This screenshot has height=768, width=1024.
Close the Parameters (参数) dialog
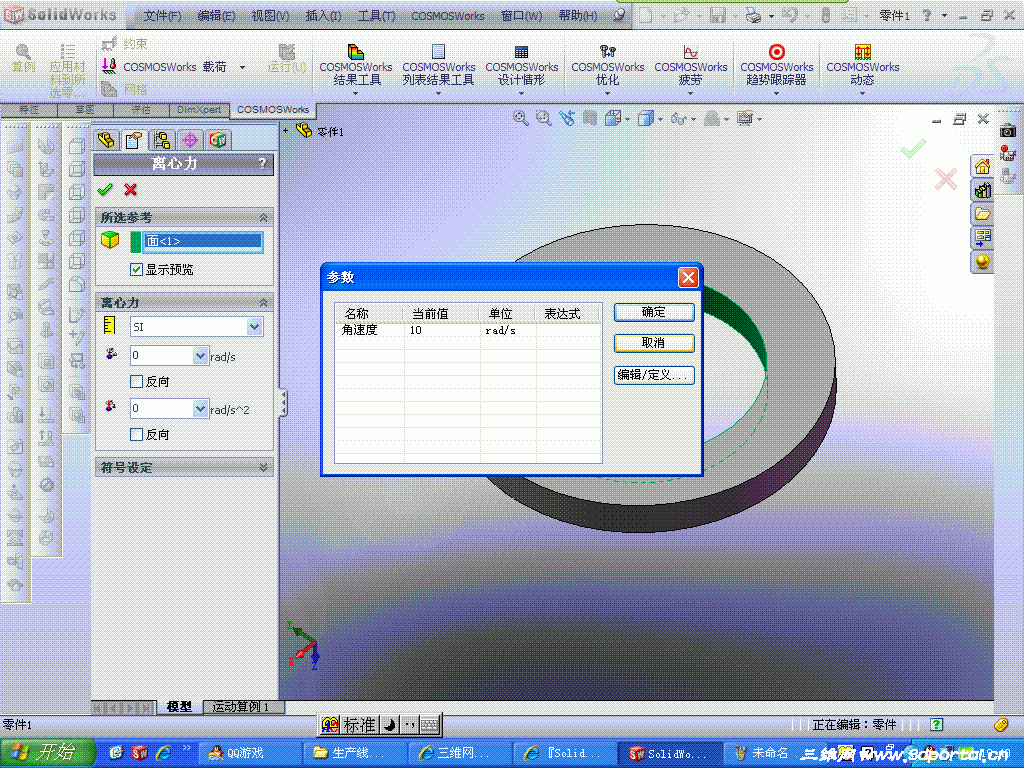688,278
